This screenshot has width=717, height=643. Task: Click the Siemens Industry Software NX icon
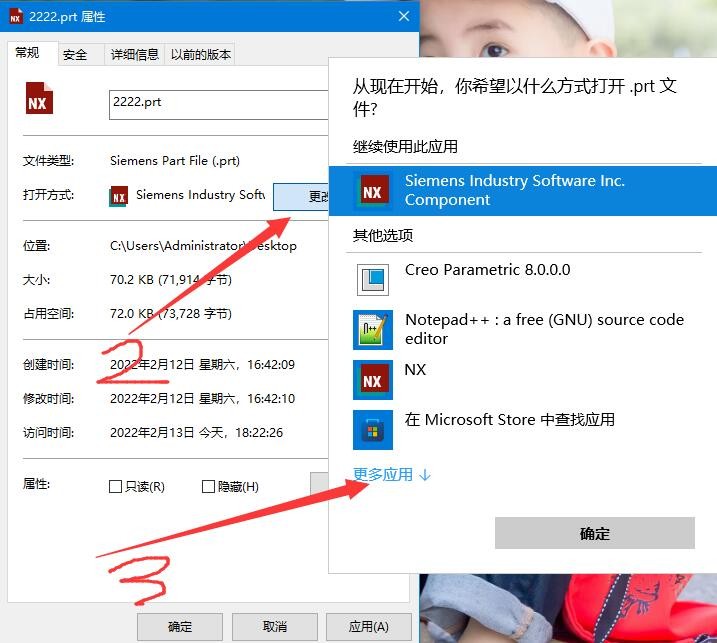(373, 190)
